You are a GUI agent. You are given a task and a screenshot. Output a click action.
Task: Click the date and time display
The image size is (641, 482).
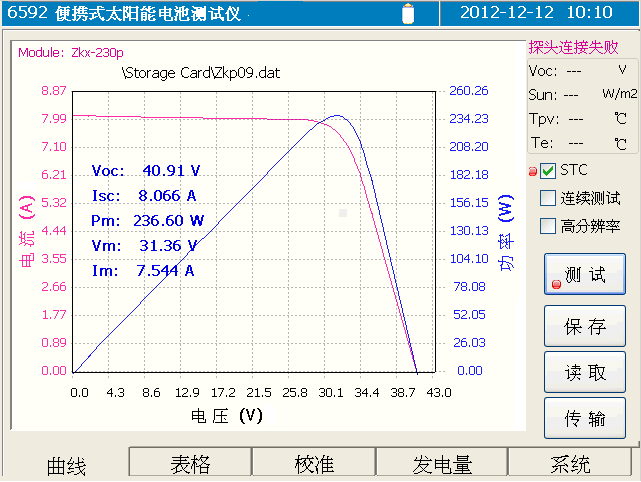click(534, 13)
